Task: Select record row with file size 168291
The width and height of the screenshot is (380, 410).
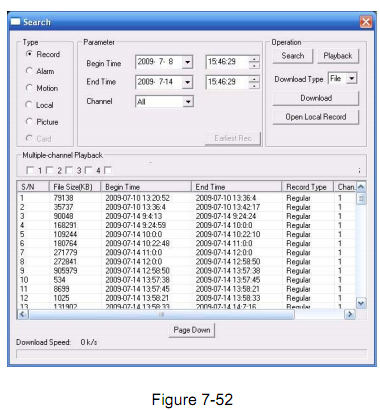Action: (186, 225)
